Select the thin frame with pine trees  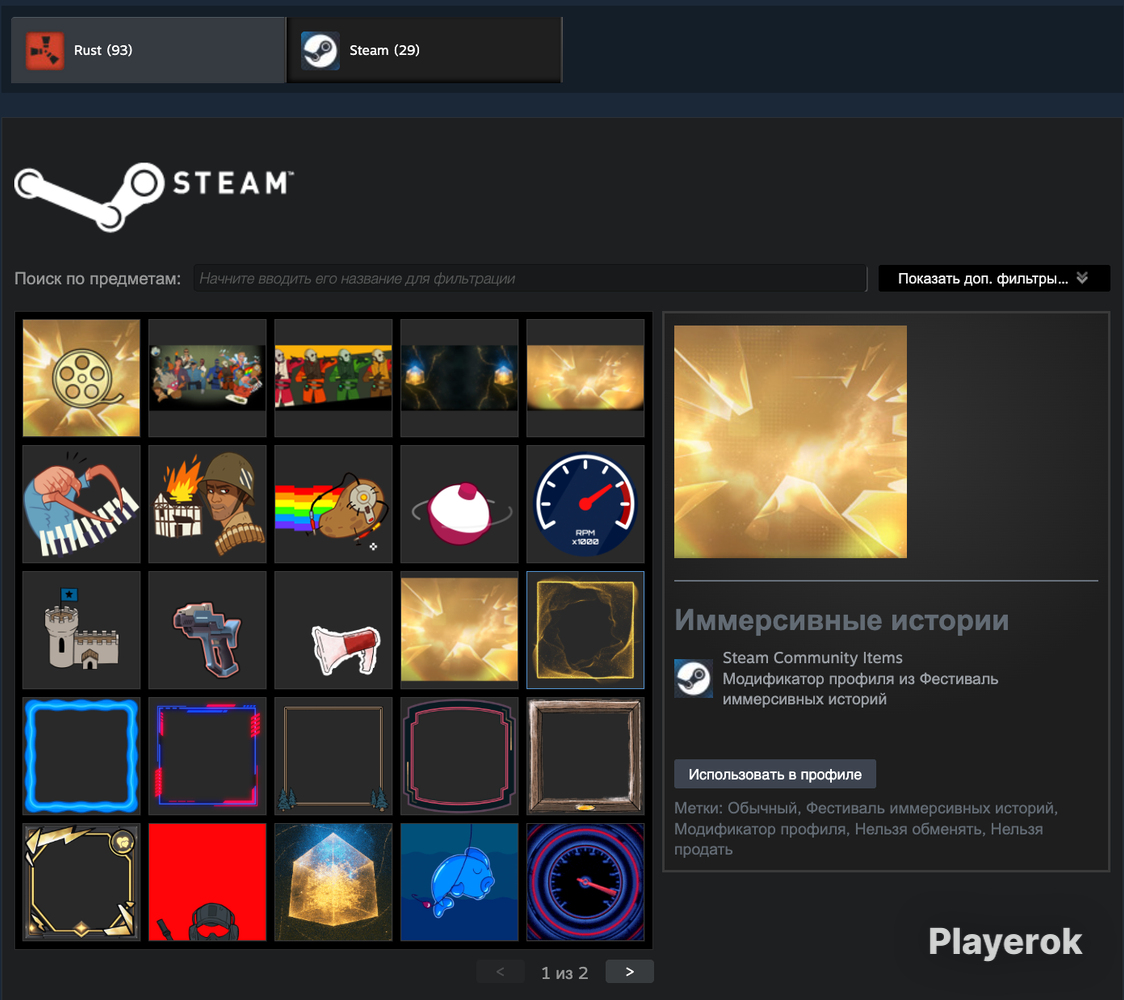[333, 756]
